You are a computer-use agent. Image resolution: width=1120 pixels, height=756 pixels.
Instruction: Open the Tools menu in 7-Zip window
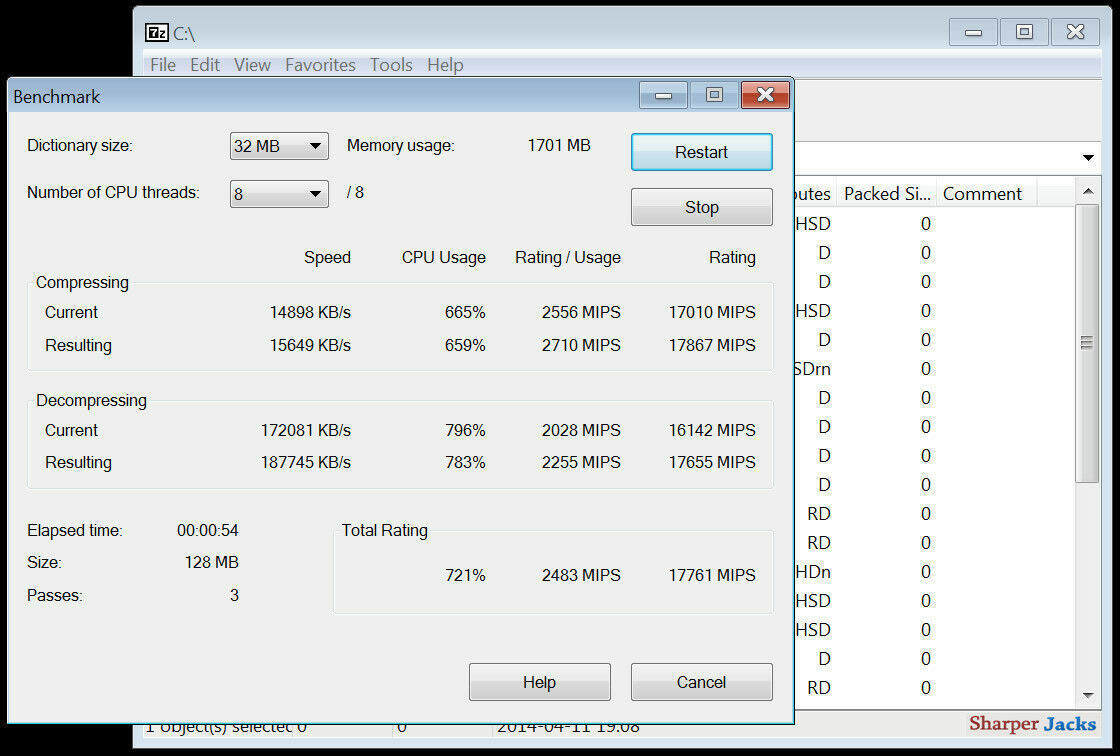(391, 65)
